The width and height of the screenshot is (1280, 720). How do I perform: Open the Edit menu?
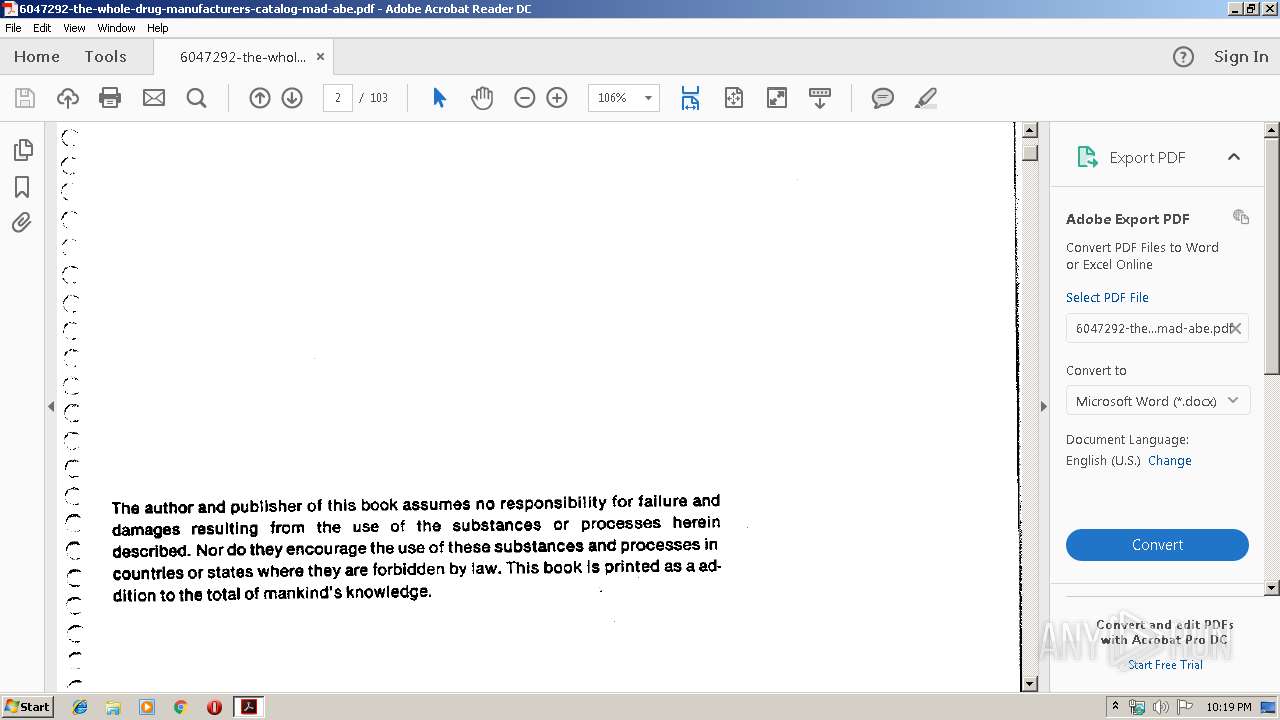click(x=42, y=28)
